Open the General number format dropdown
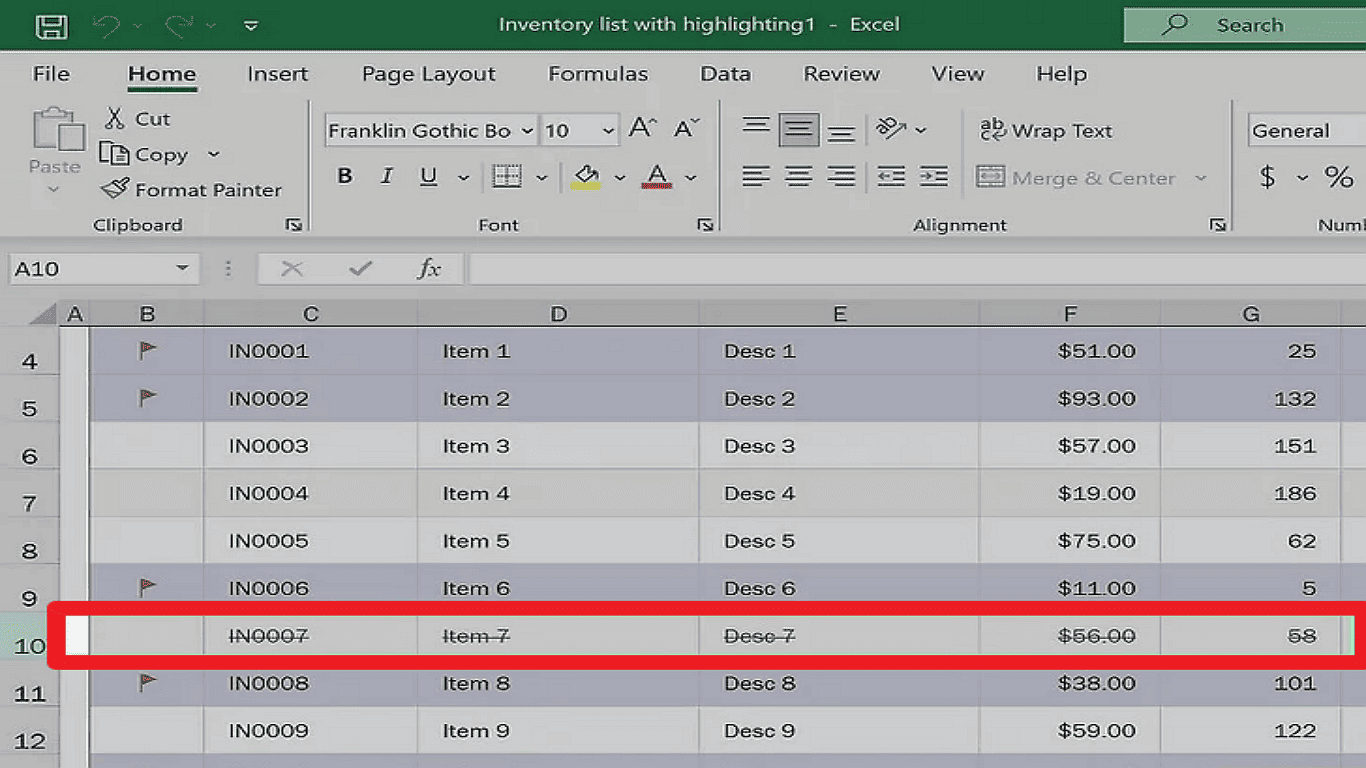 [x=1307, y=131]
